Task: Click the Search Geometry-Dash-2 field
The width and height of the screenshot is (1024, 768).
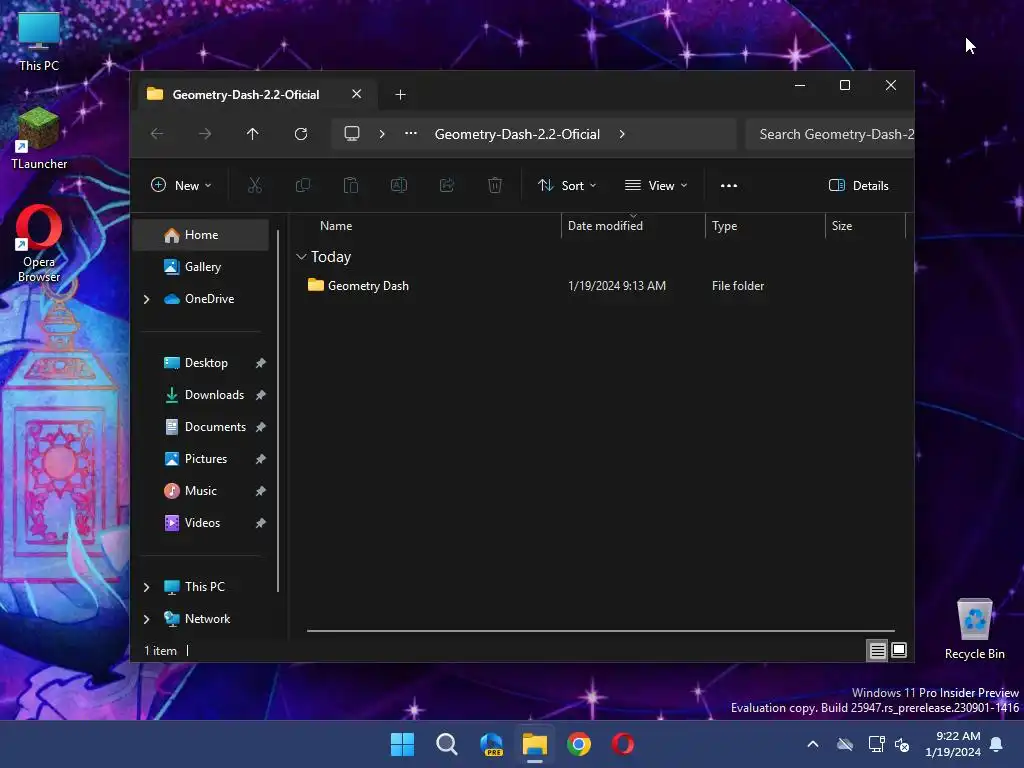Action: 830,134
